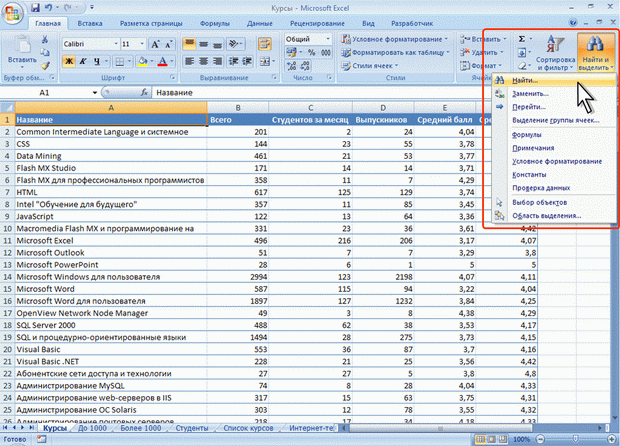Apply the red font color
Viewport: 620px width, 446px height.
pos(162,61)
